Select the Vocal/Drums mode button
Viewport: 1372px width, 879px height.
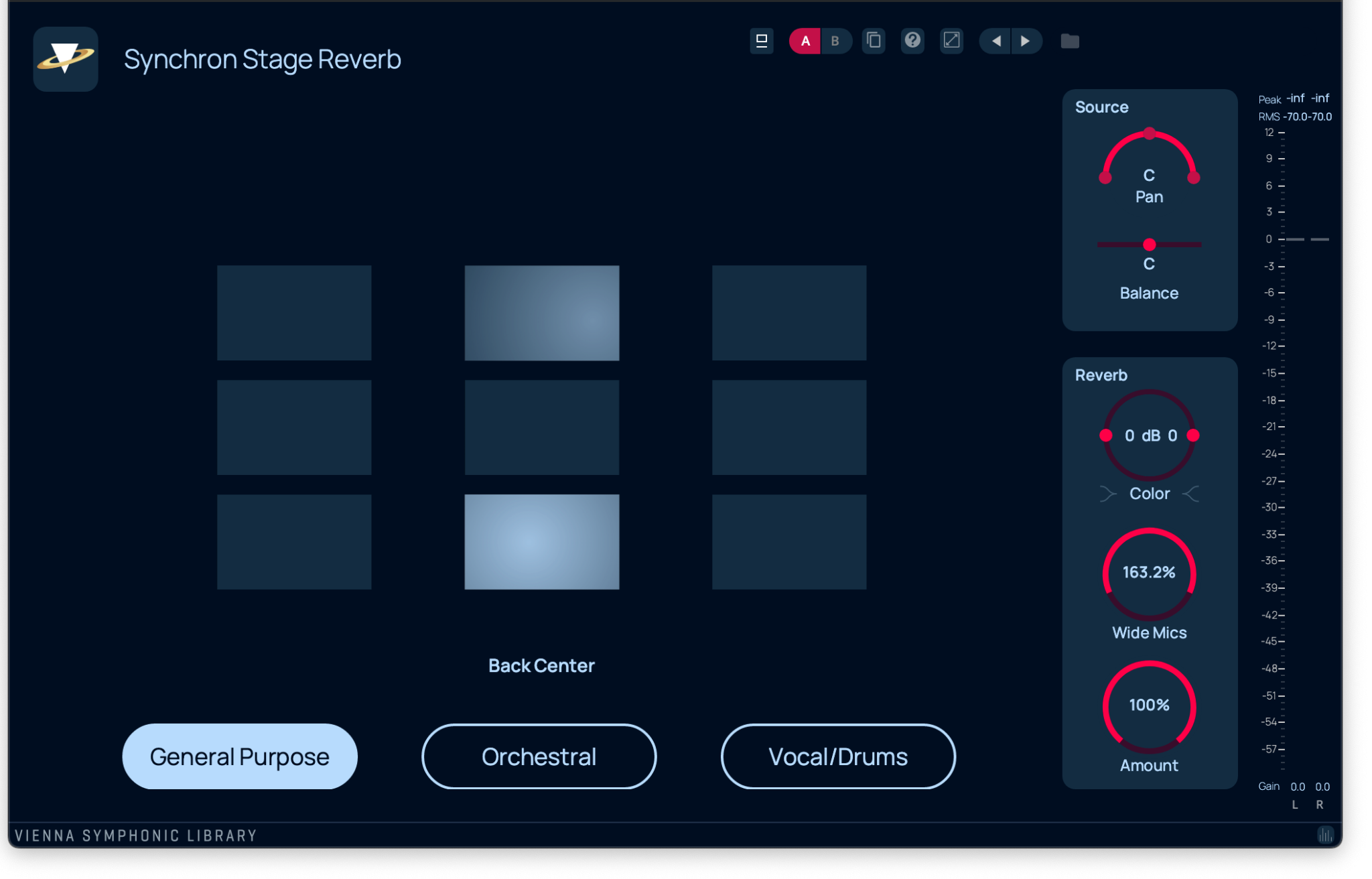coord(838,756)
